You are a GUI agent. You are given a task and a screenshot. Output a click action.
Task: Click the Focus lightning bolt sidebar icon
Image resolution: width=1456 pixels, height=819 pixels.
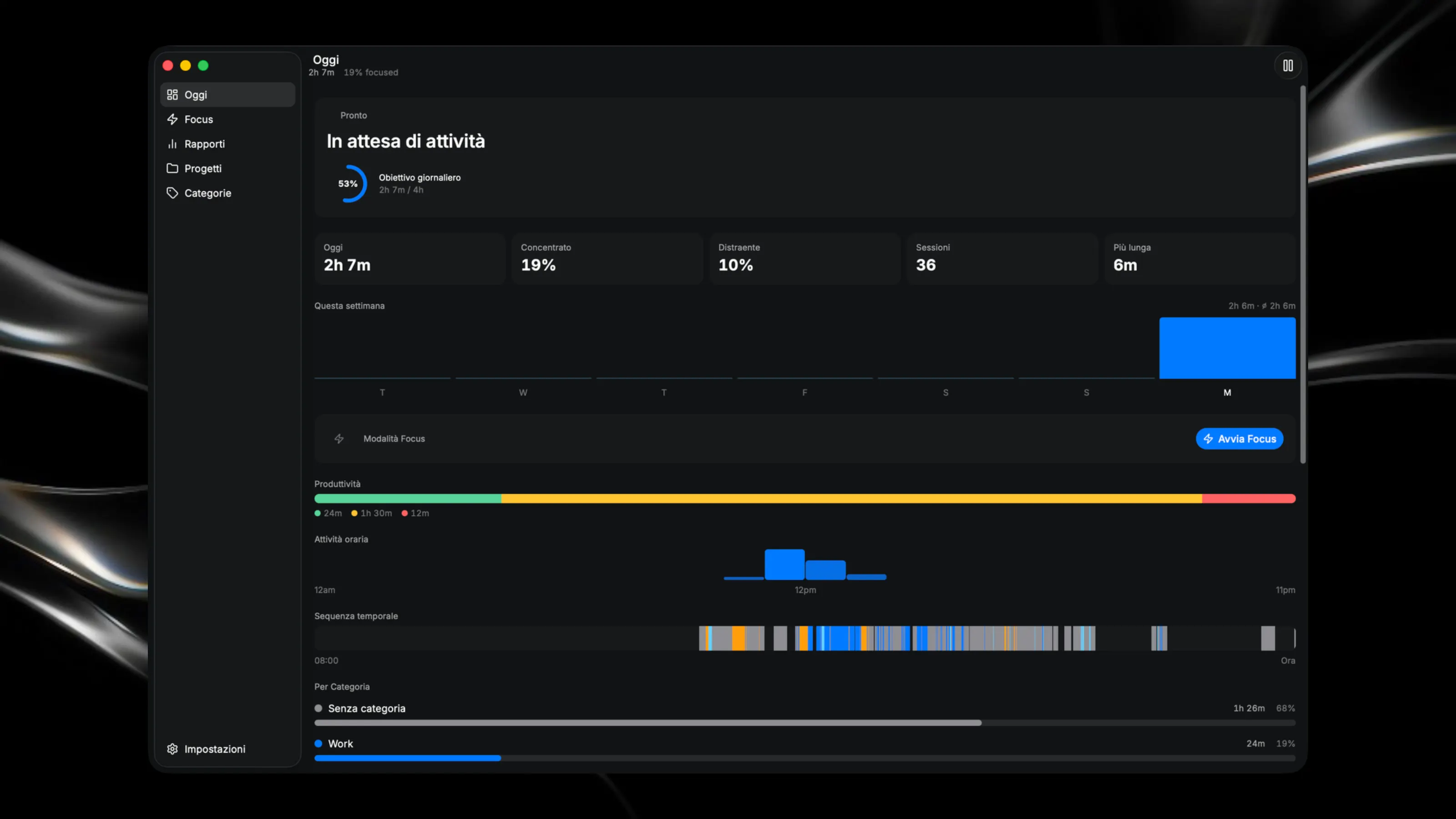pyautogui.click(x=172, y=119)
